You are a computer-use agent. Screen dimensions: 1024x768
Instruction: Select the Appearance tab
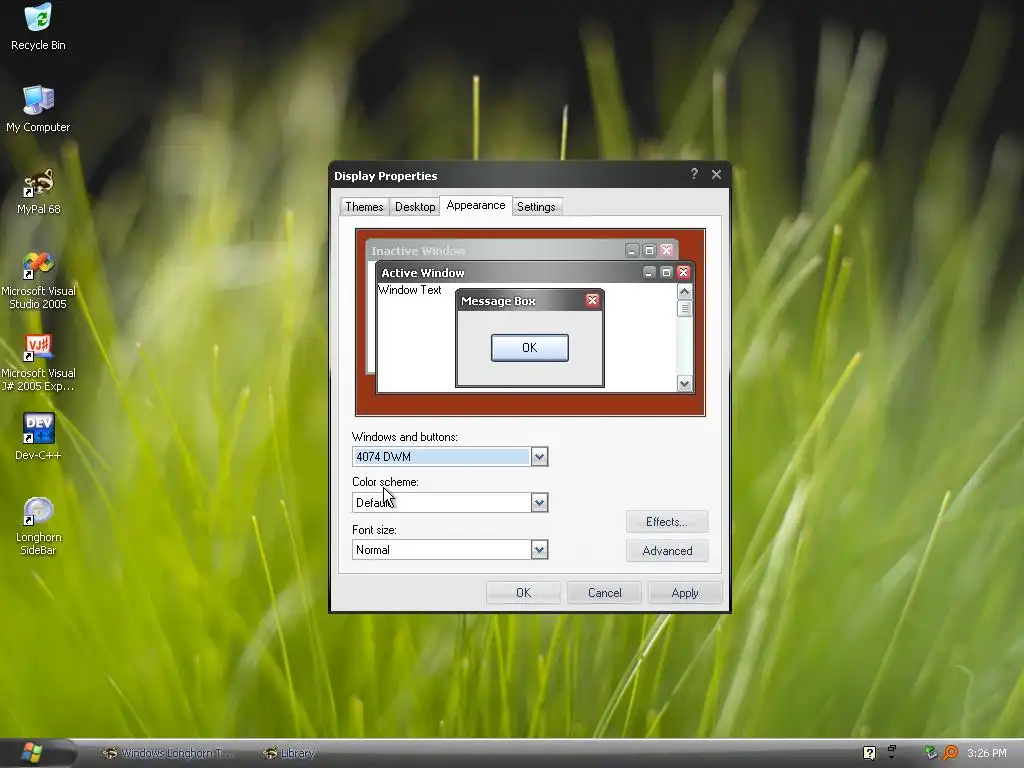(475, 205)
